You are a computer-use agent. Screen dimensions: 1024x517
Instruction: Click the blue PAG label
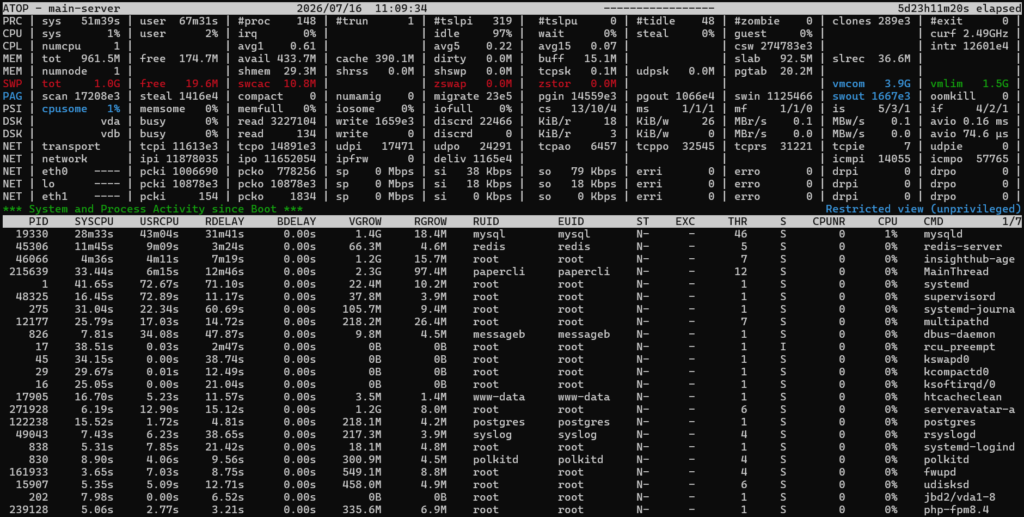[x=12, y=96]
